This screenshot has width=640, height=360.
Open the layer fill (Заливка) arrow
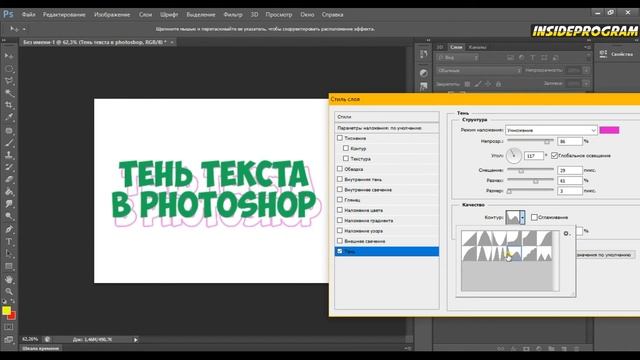pyautogui.click(x=586, y=83)
